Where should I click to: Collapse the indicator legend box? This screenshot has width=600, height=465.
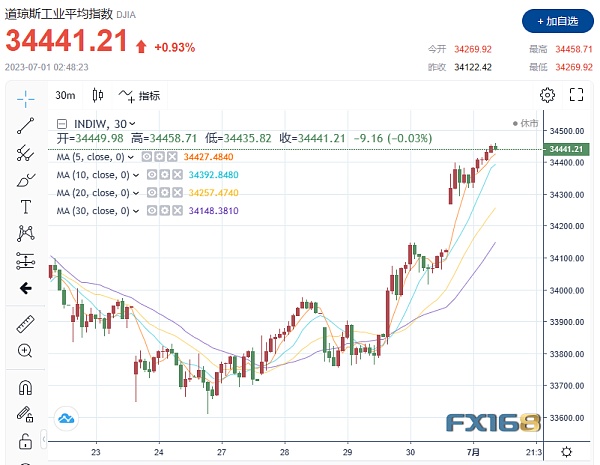[62, 124]
